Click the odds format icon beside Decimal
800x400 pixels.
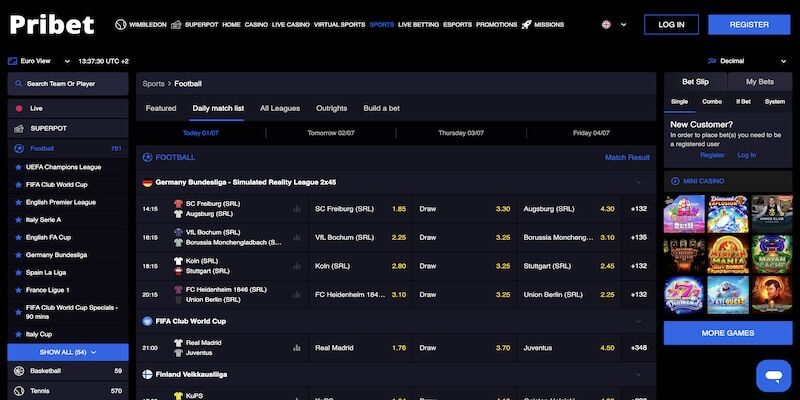pyautogui.click(x=712, y=61)
